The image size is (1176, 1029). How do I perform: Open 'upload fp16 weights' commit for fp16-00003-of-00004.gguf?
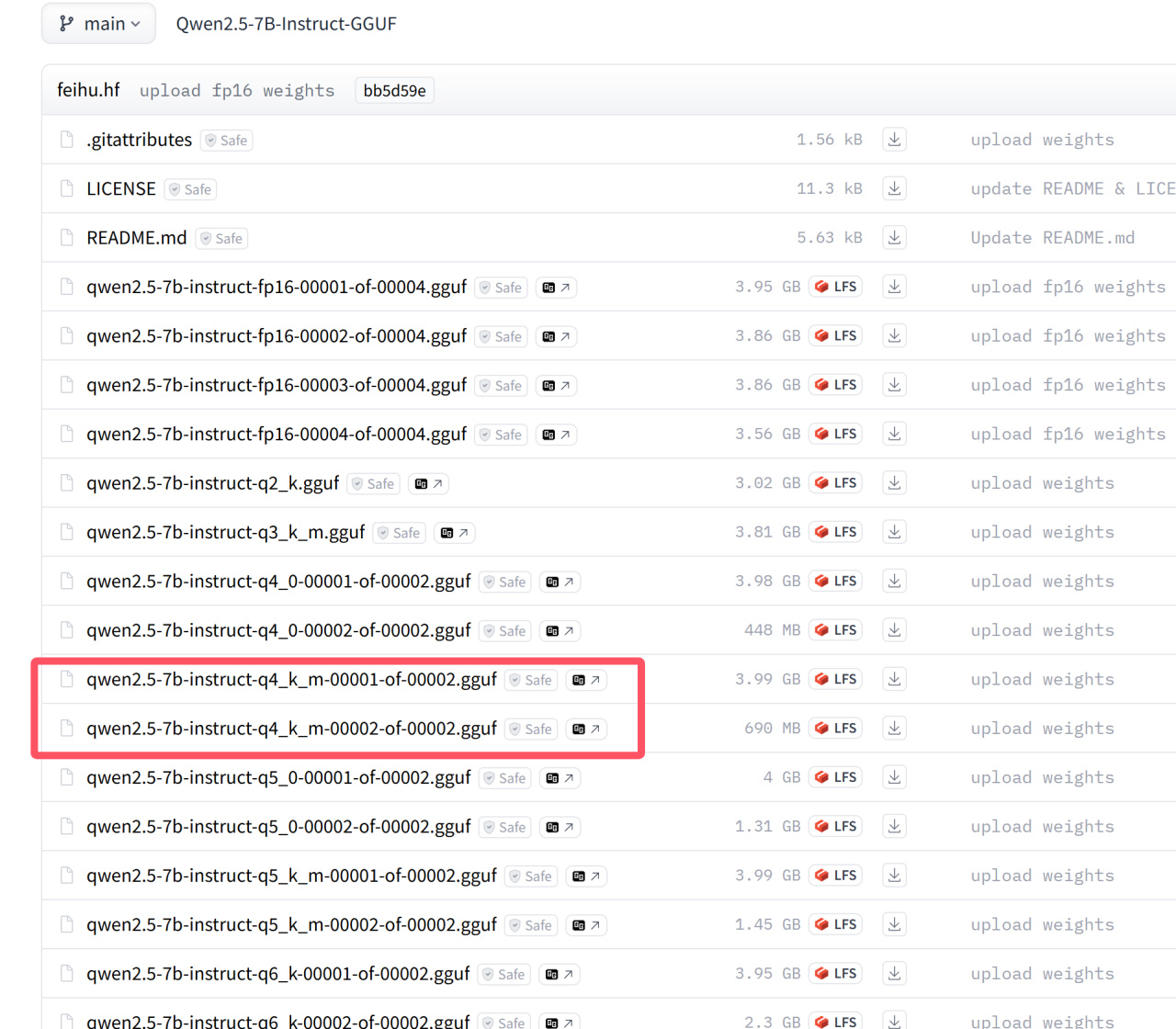pos(1068,385)
